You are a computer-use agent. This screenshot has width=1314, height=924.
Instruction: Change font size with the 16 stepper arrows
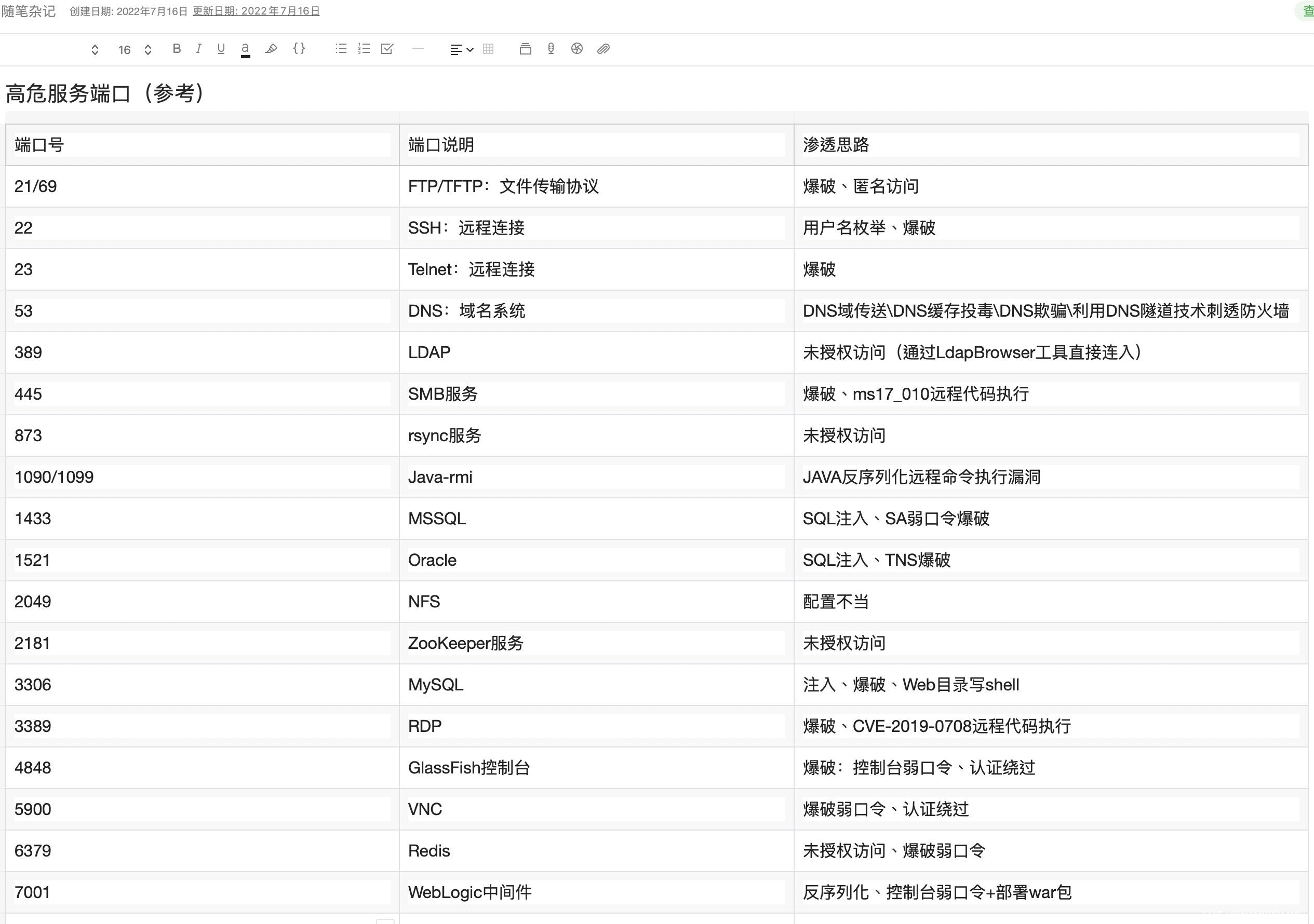pos(148,50)
